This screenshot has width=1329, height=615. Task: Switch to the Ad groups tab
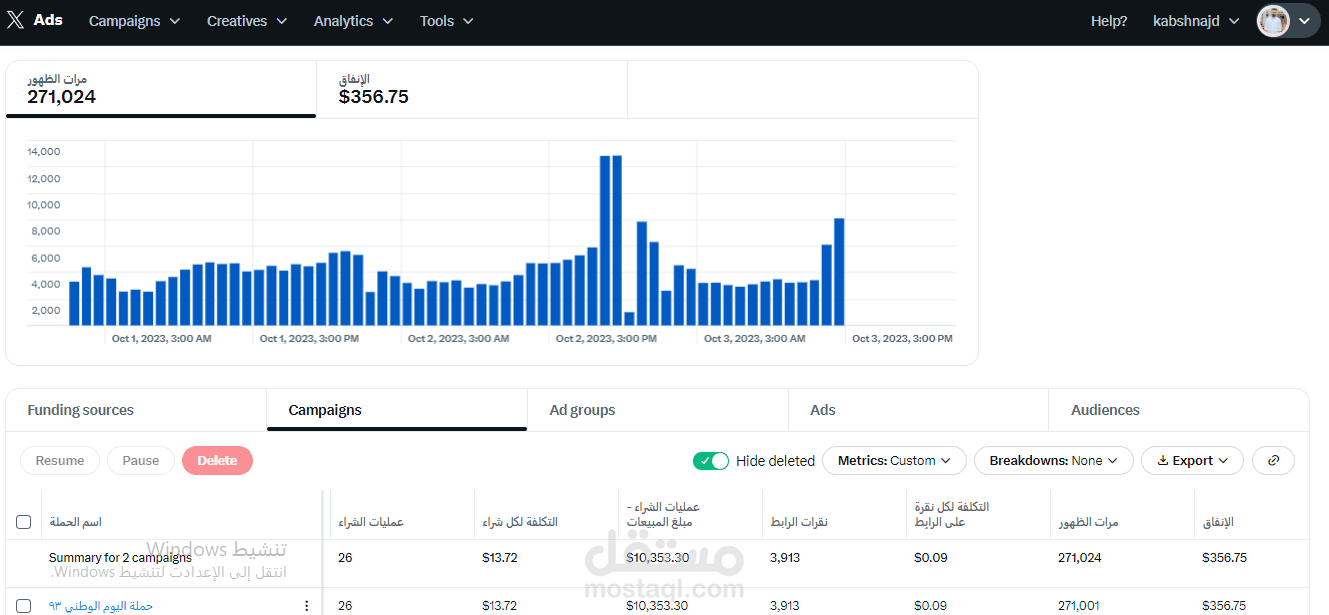(x=658, y=410)
